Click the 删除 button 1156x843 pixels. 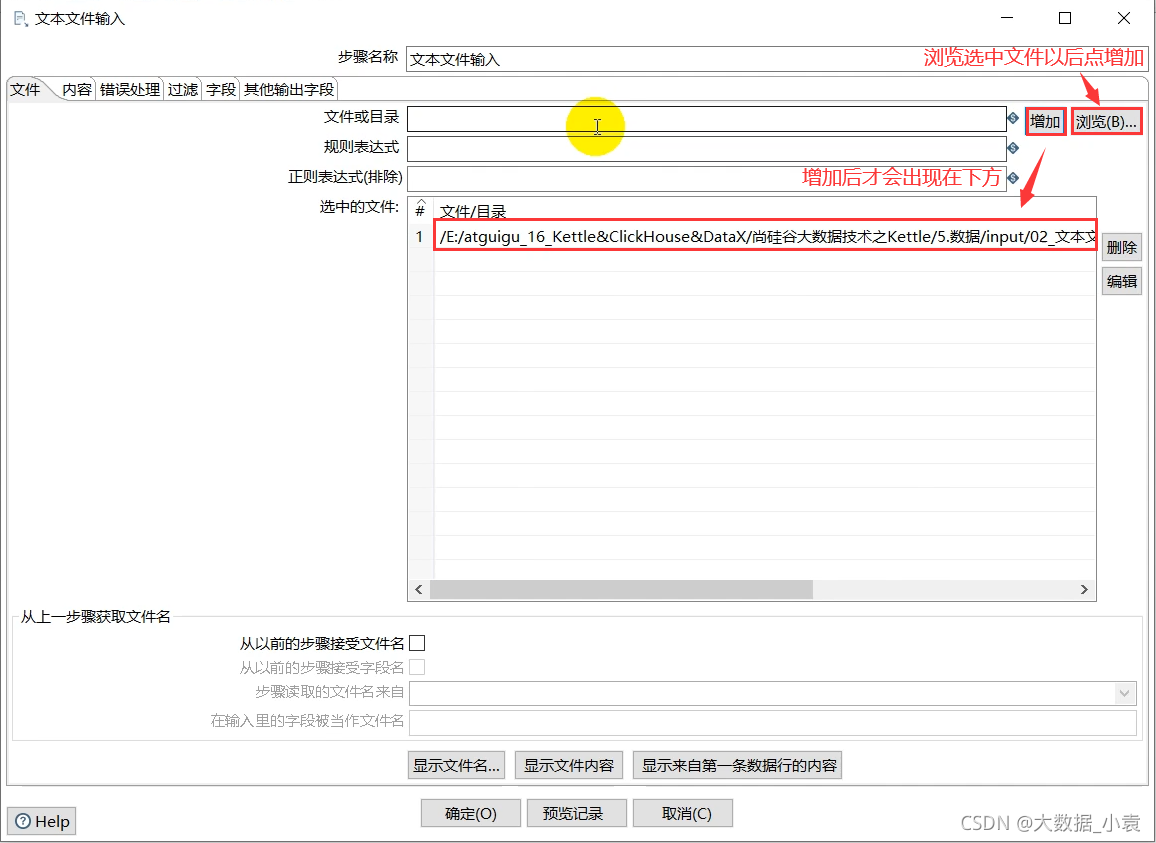coord(1121,248)
